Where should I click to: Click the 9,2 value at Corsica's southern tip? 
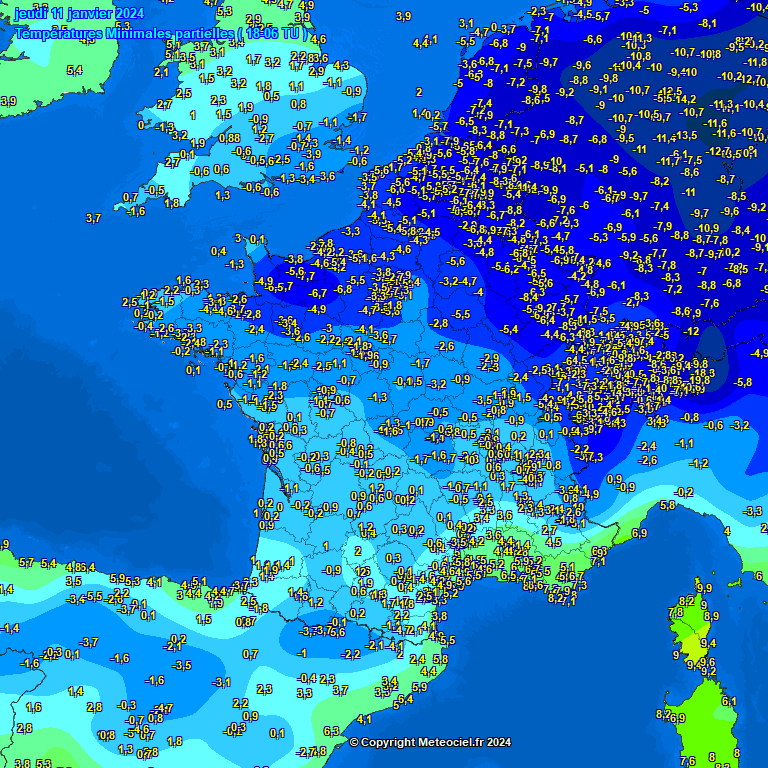point(709,672)
